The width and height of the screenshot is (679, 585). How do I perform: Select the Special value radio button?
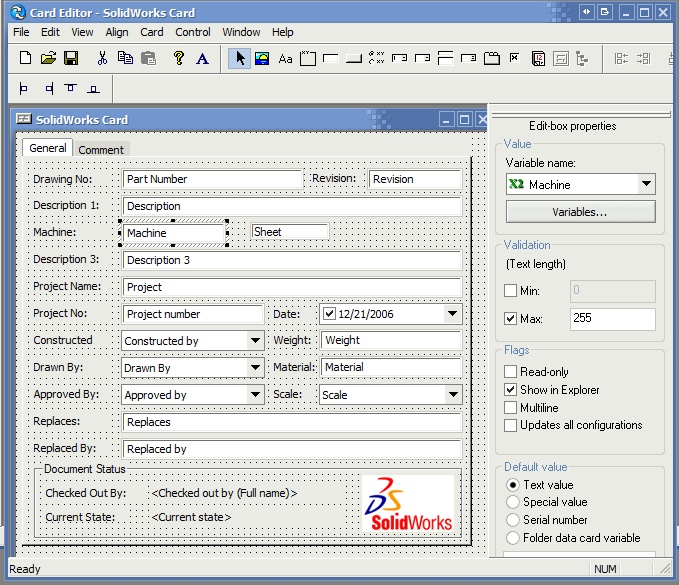point(513,502)
